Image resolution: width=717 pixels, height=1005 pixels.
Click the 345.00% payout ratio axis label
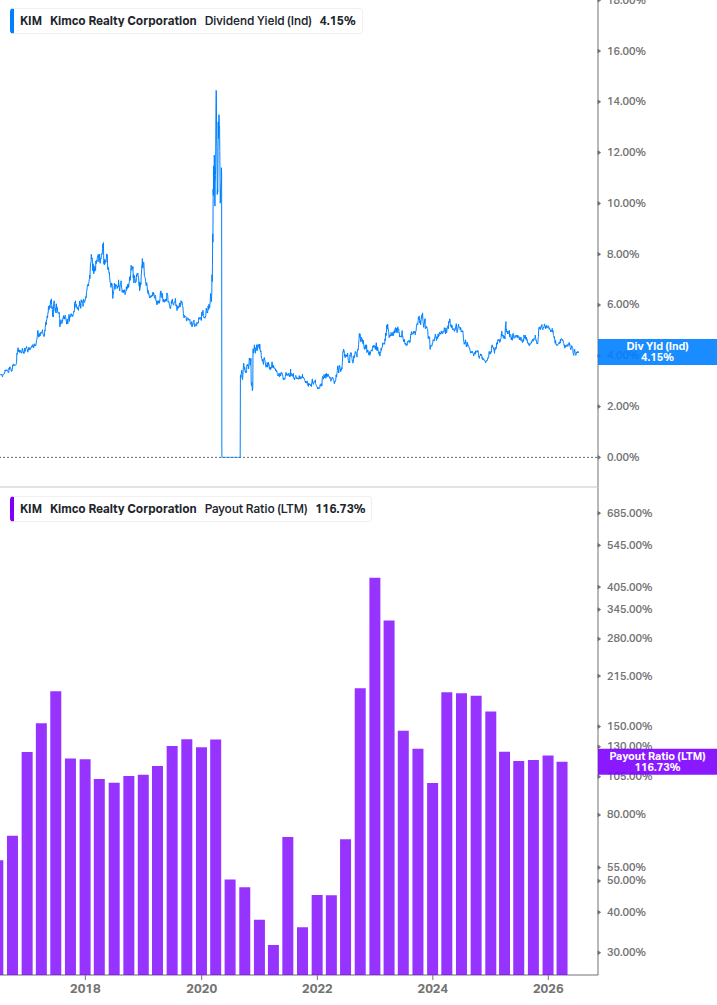tap(629, 610)
